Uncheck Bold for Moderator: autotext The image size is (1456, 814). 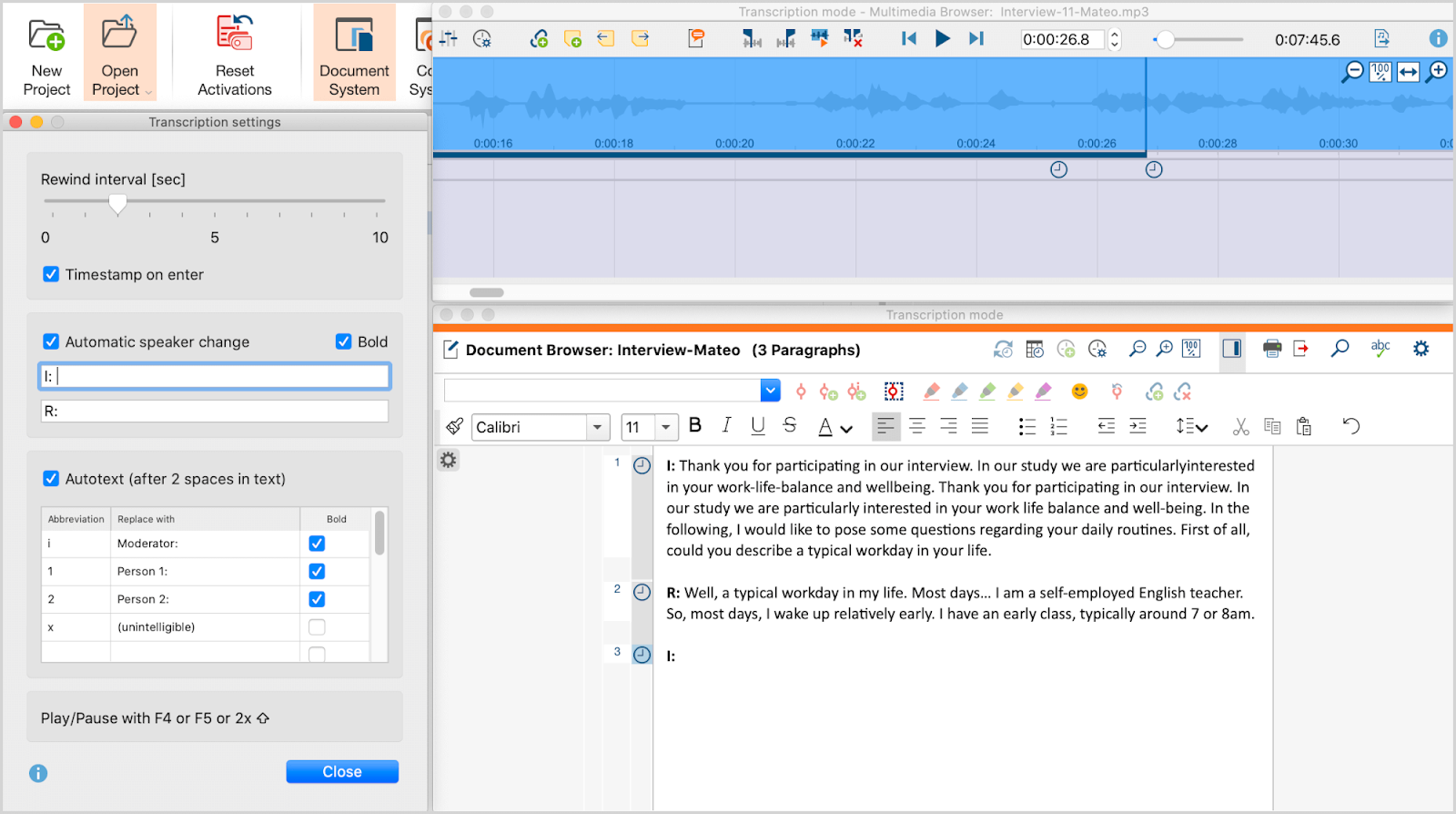pos(317,544)
